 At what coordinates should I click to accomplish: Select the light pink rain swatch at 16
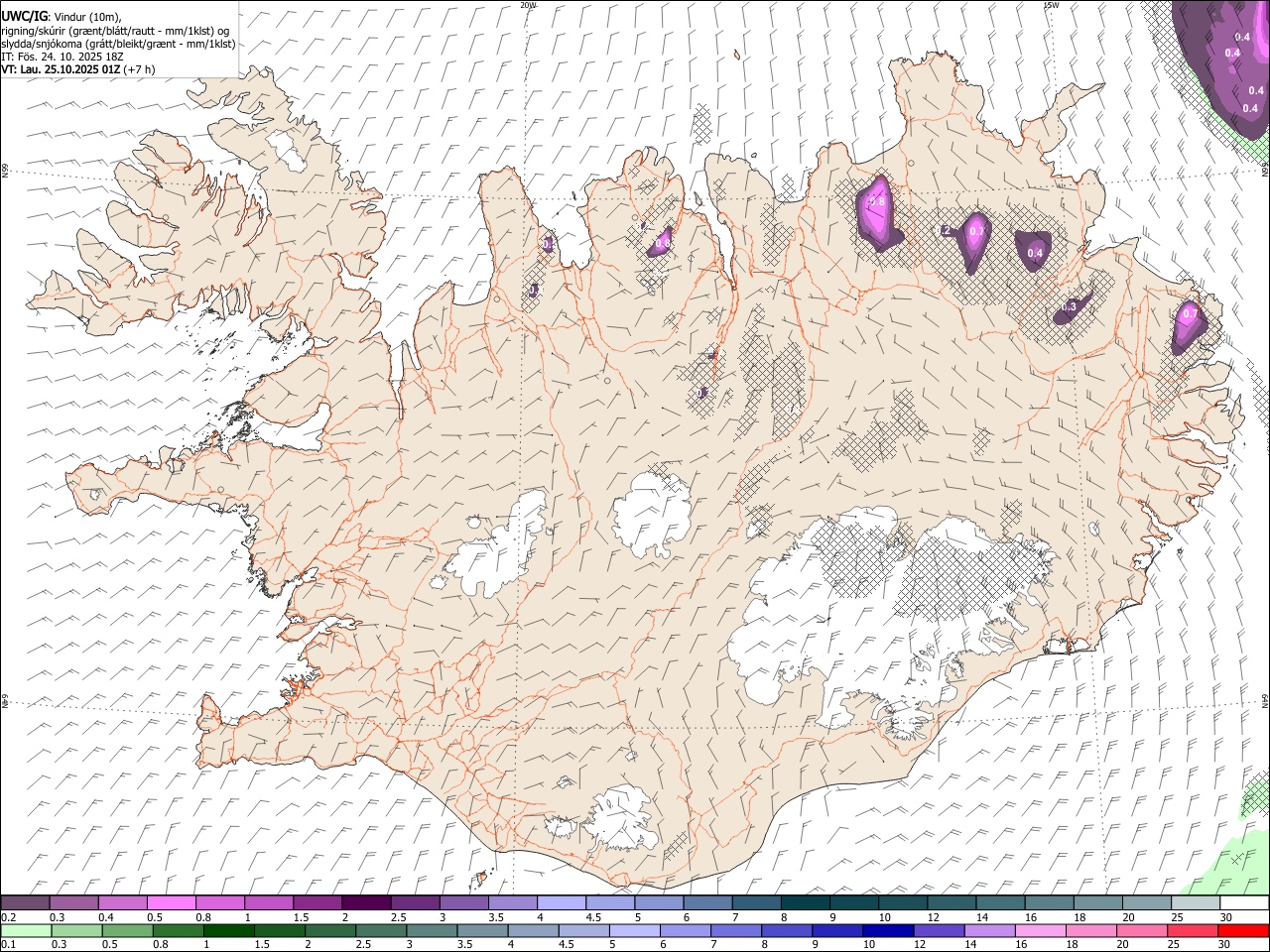(1040, 930)
